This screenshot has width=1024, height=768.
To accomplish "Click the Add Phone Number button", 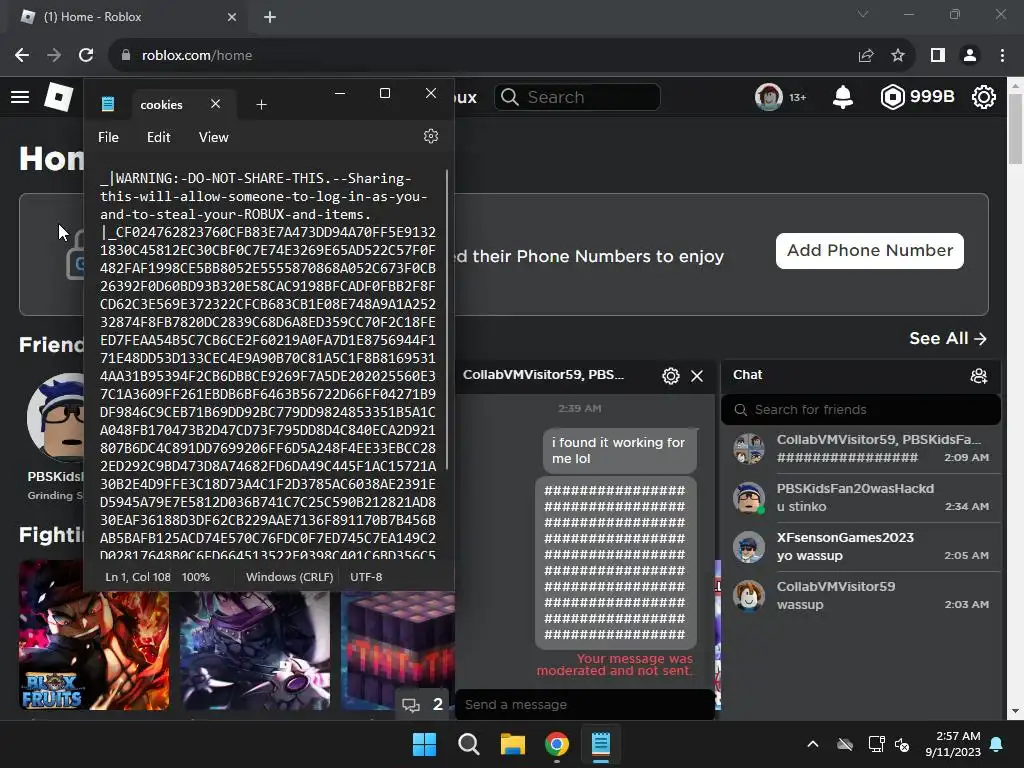I will 869,251.
